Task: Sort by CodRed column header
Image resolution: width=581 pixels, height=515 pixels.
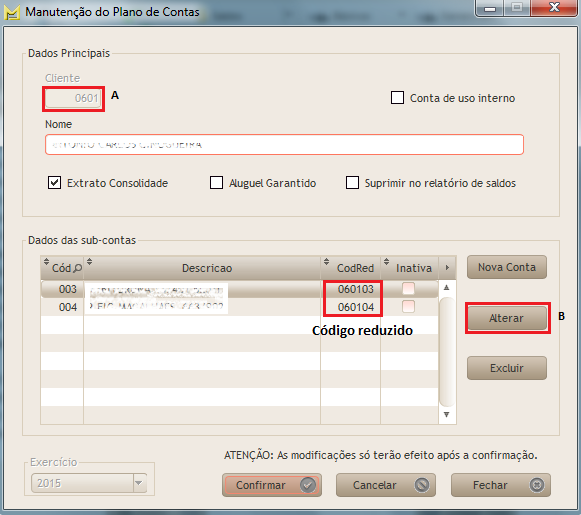Action: tap(351, 268)
